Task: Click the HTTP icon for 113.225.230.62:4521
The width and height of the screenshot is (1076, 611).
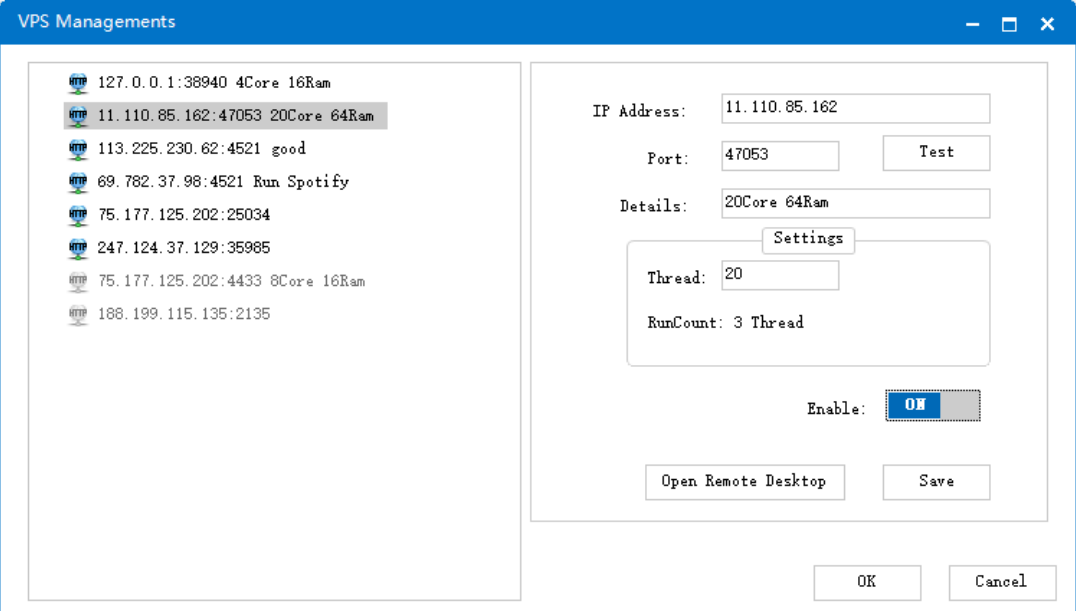Action: click(x=78, y=149)
